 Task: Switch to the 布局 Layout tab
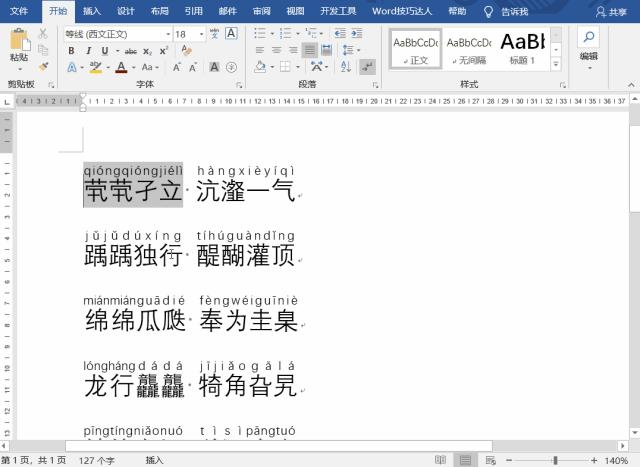[160, 11]
